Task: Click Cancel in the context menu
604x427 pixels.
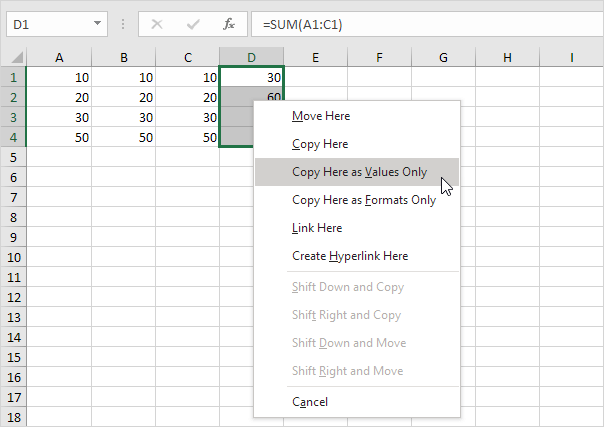Action: pos(310,402)
